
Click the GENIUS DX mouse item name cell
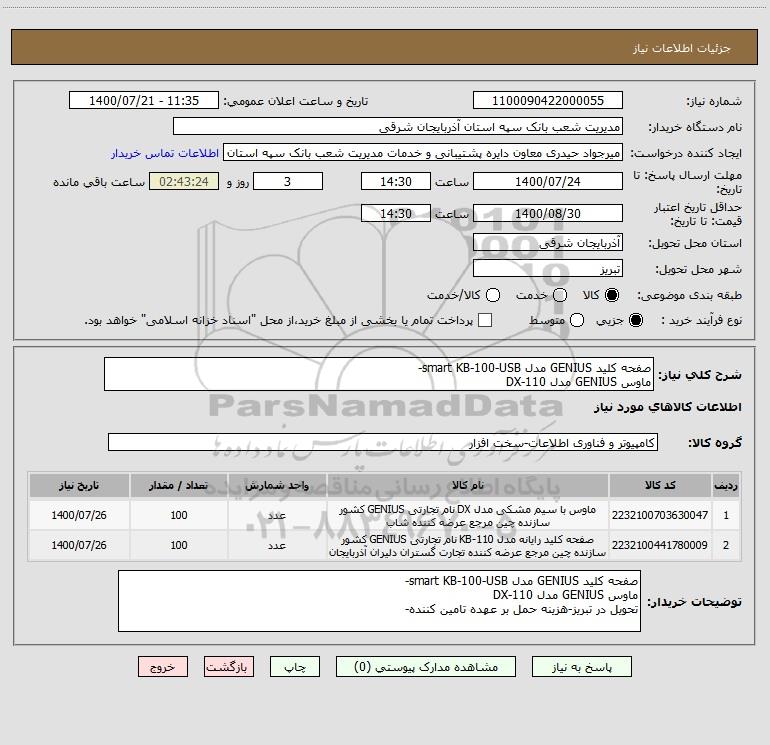tap(468, 515)
